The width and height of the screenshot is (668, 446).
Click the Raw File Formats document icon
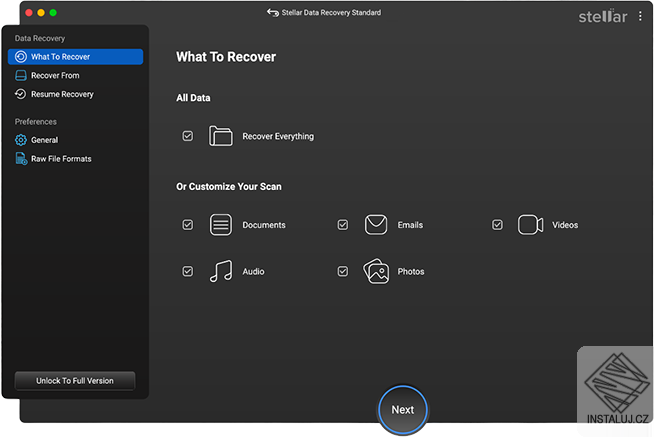point(21,158)
